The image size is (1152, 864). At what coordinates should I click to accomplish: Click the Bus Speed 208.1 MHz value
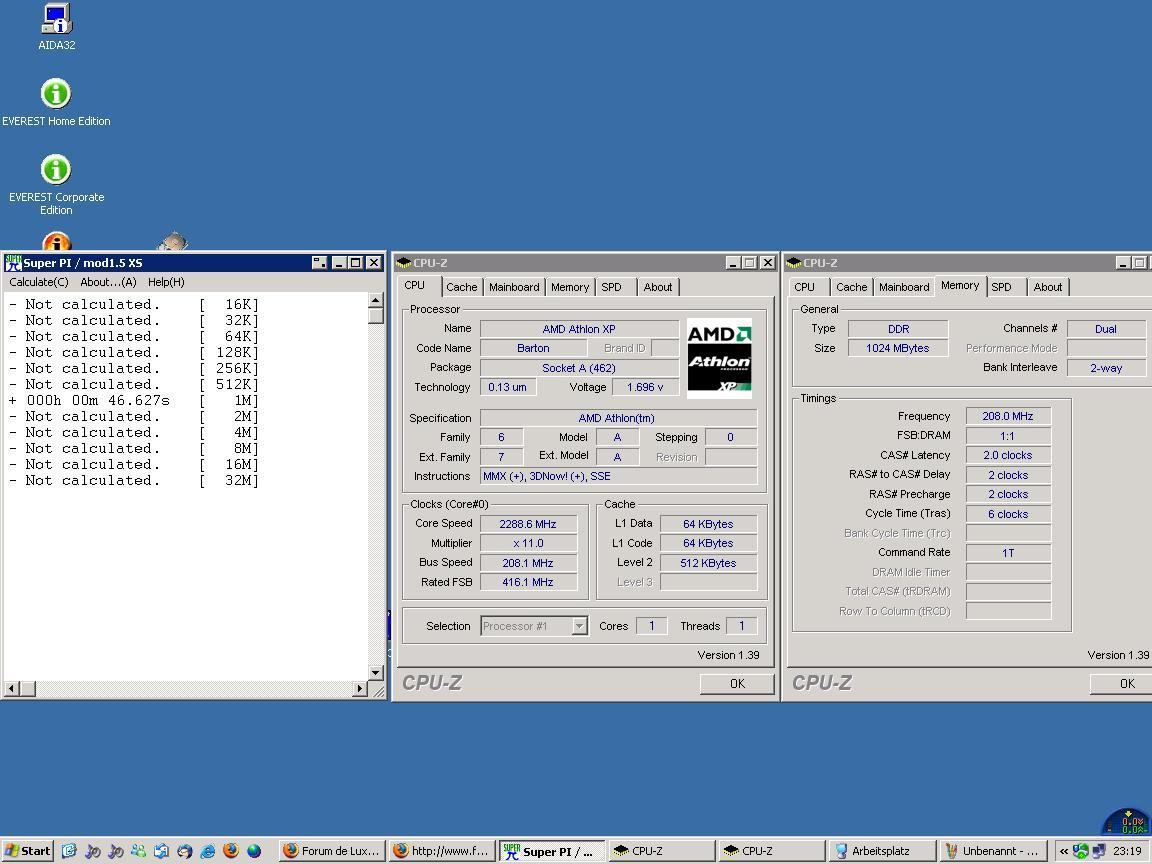point(528,563)
